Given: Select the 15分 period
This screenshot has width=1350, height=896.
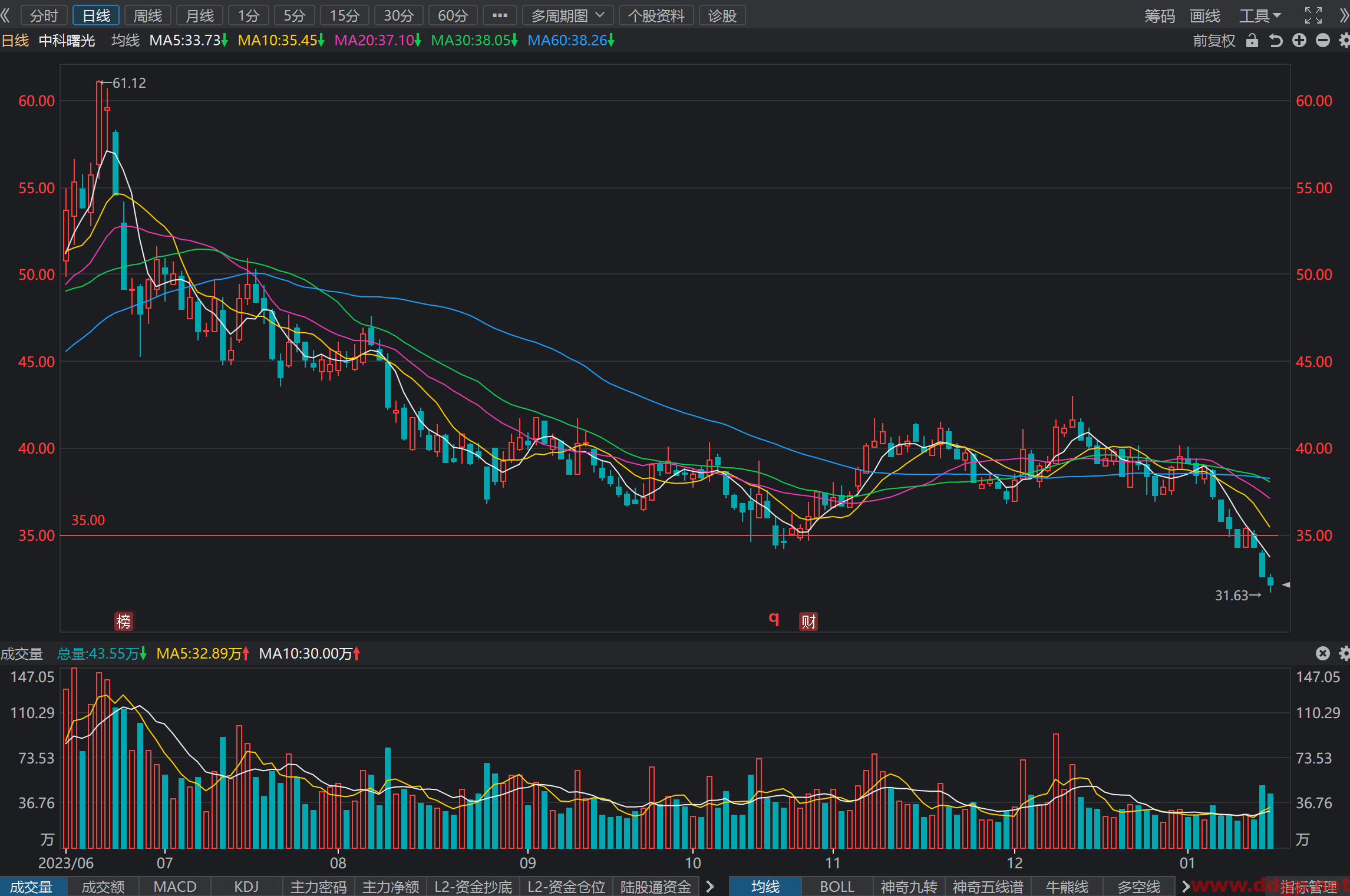Looking at the screenshot, I should click(x=345, y=15).
